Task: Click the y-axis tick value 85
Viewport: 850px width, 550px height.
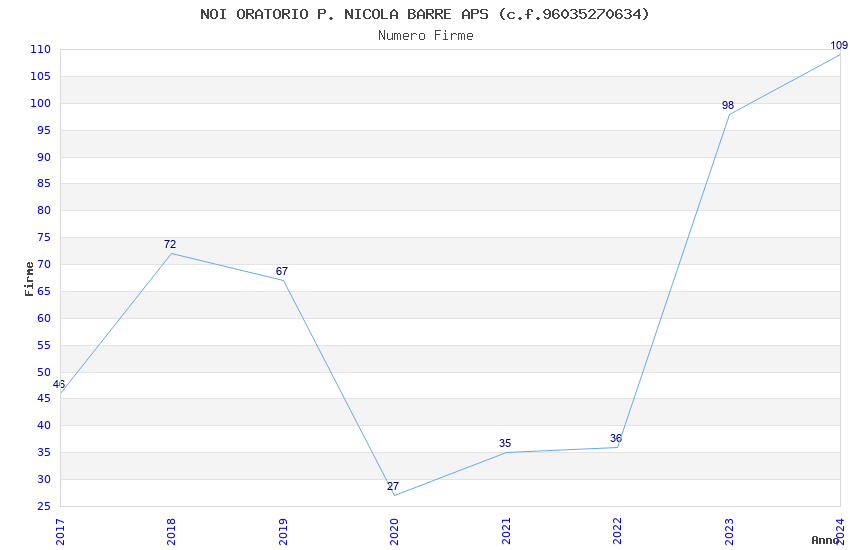Action: pos(44,183)
